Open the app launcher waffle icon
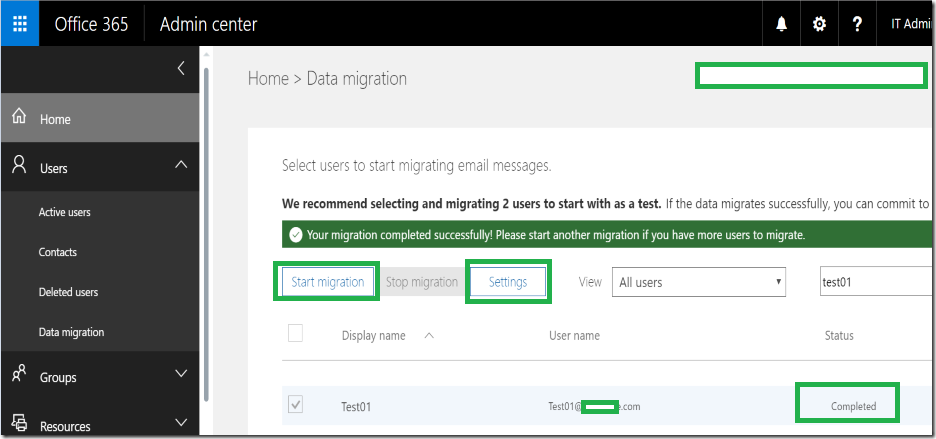This screenshot has height=439, width=936. tap(20, 24)
